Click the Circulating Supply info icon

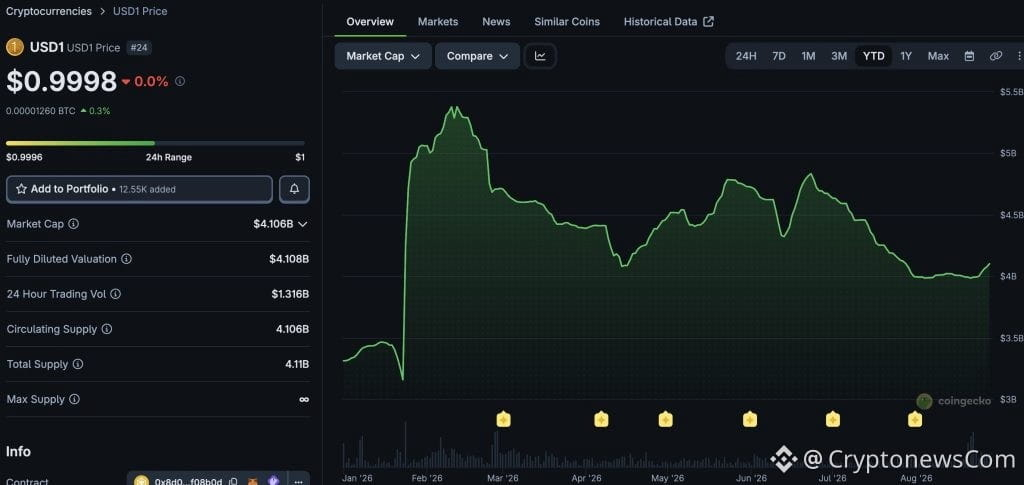pos(106,329)
